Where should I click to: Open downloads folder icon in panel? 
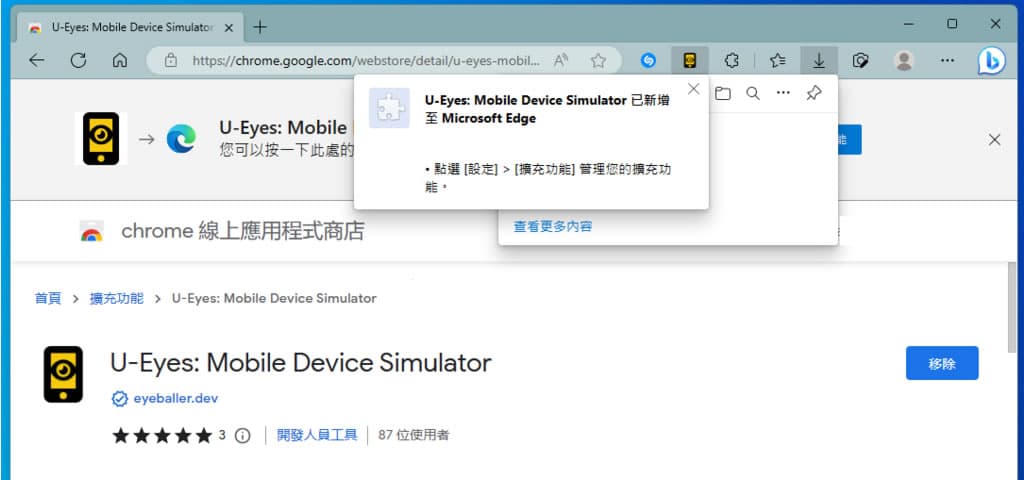722,93
